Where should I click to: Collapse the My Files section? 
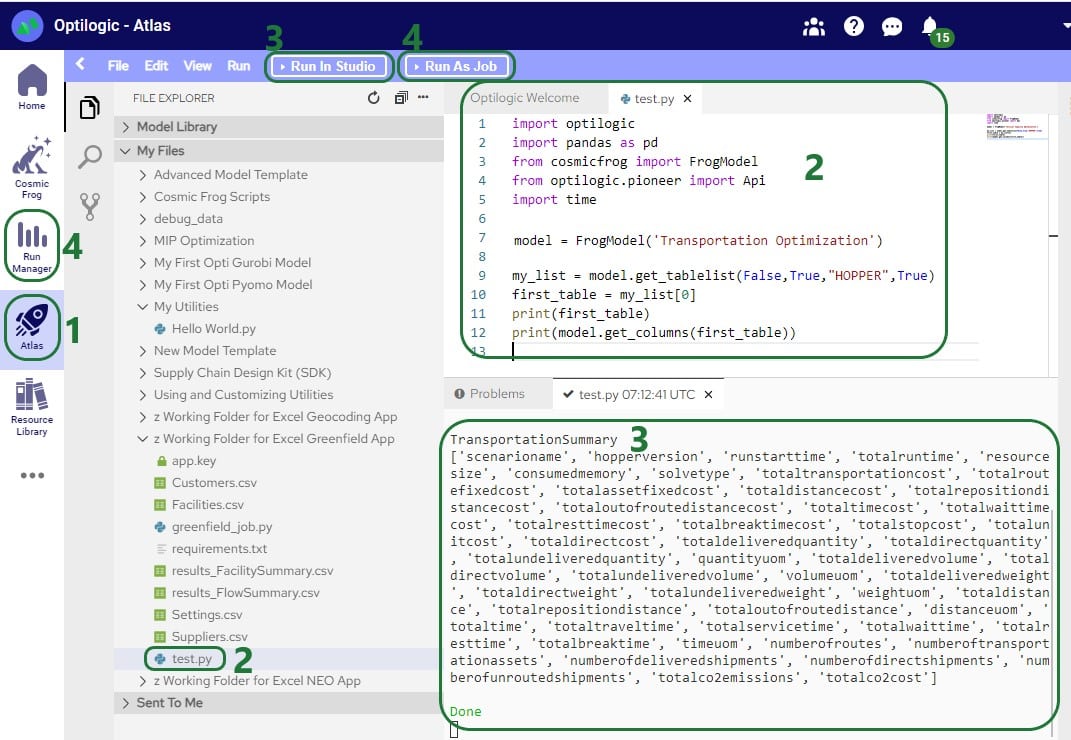tap(279, 150)
